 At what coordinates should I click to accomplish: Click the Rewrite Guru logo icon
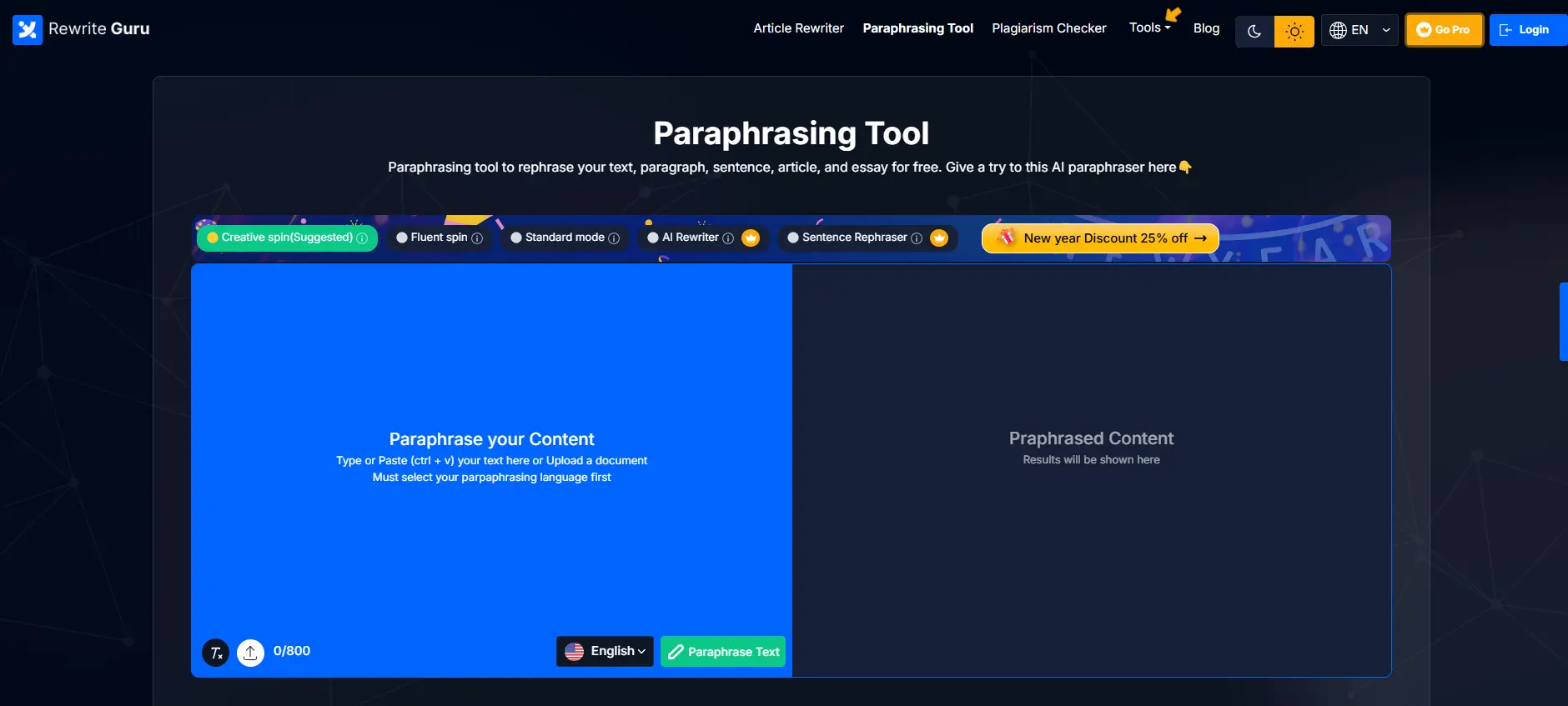tap(28, 30)
